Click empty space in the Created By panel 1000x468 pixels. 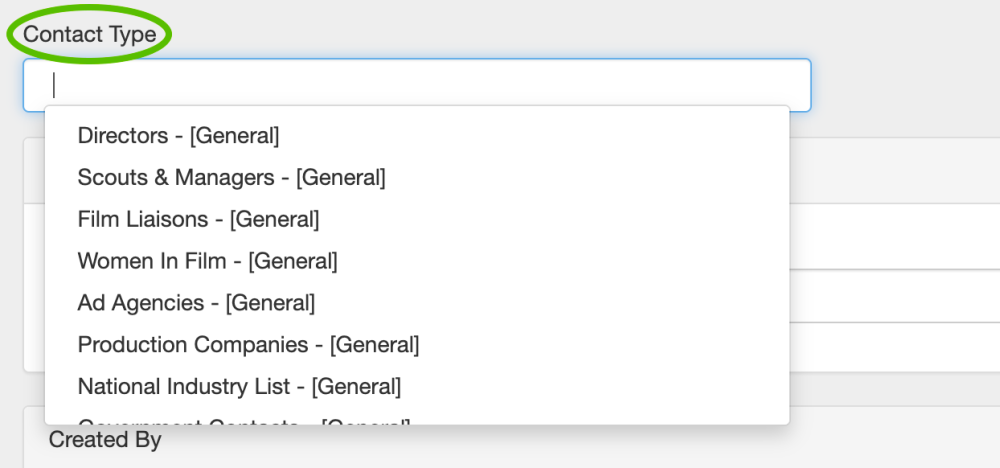tap(600, 445)
